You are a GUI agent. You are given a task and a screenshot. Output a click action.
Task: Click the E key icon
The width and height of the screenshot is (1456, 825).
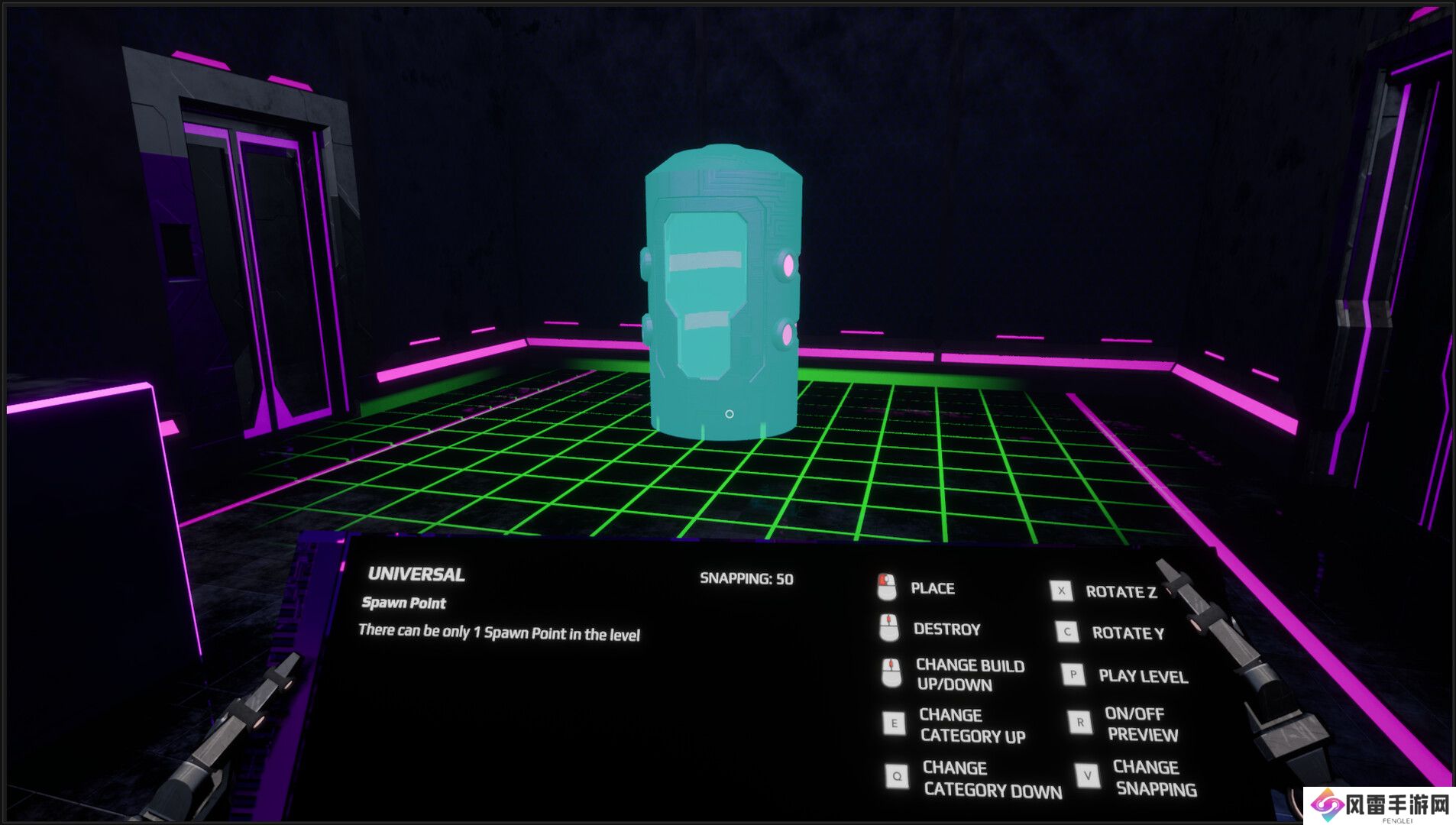point(894,723)
